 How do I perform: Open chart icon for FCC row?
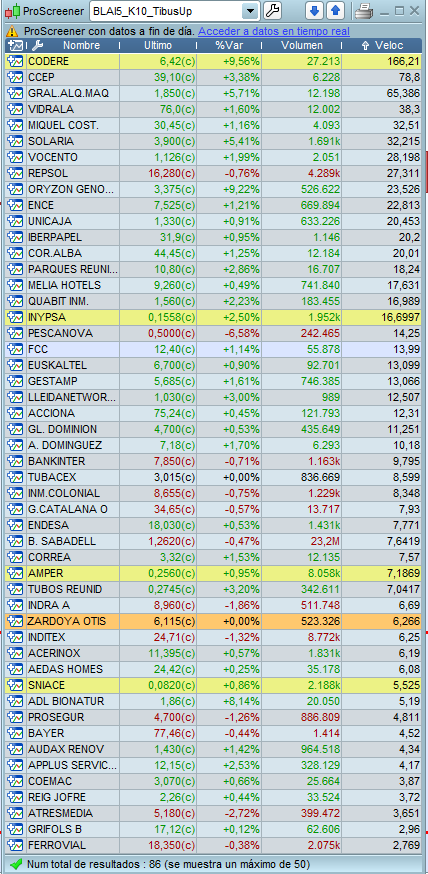coord(15,349)
